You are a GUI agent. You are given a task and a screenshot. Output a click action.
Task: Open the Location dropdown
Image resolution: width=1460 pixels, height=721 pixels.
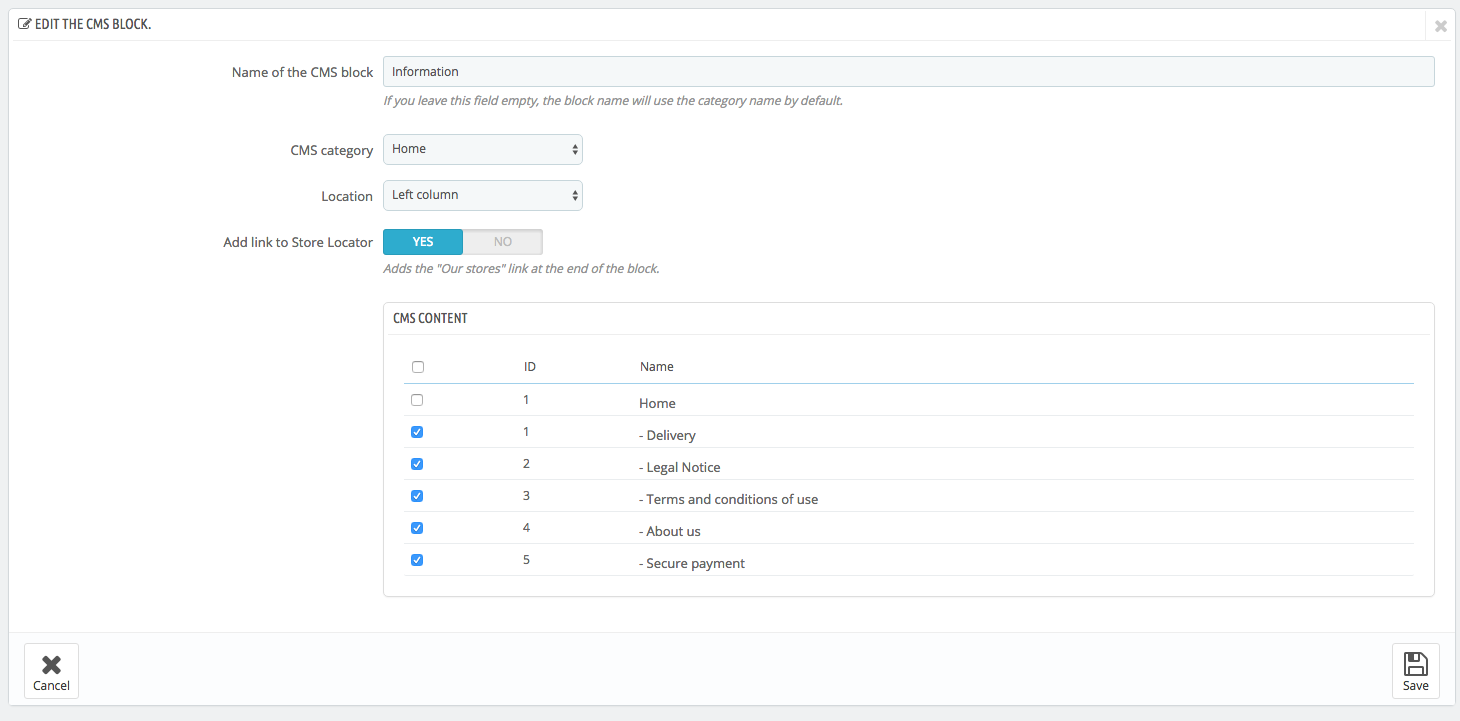(x=483, y=195)
